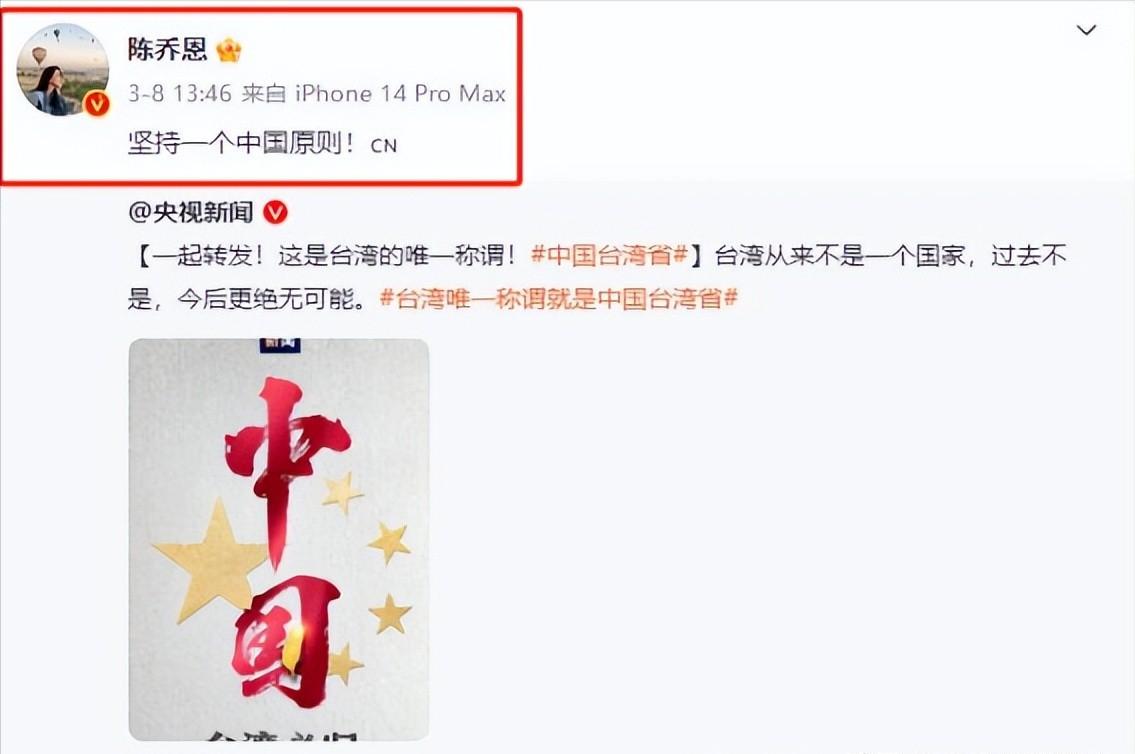Click the 3-8 13:46 post timestamp
1135x754 pixels.
point(180,93)
